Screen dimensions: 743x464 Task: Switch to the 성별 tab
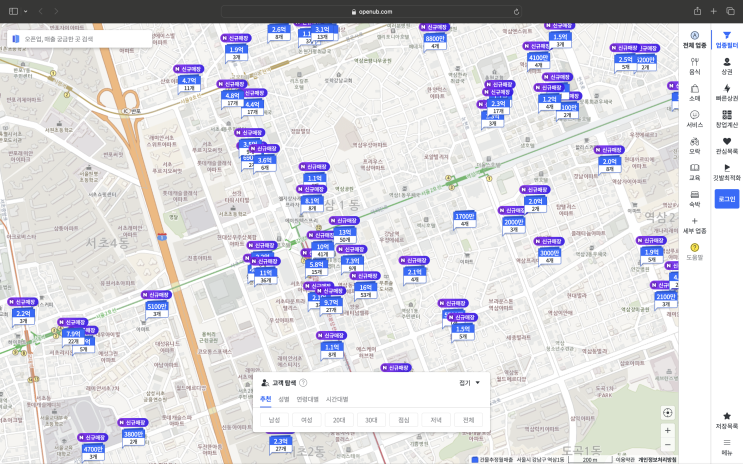(284, 398)
